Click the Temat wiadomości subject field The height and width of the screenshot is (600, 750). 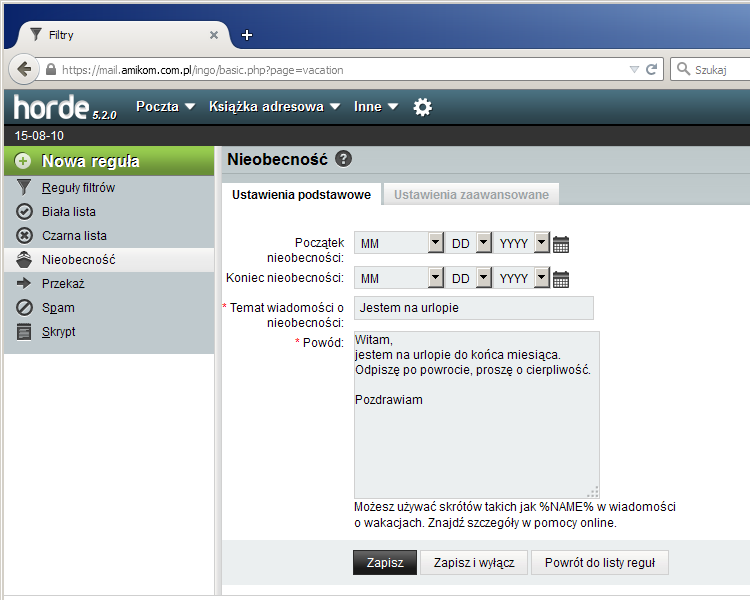tap(473, 308)
